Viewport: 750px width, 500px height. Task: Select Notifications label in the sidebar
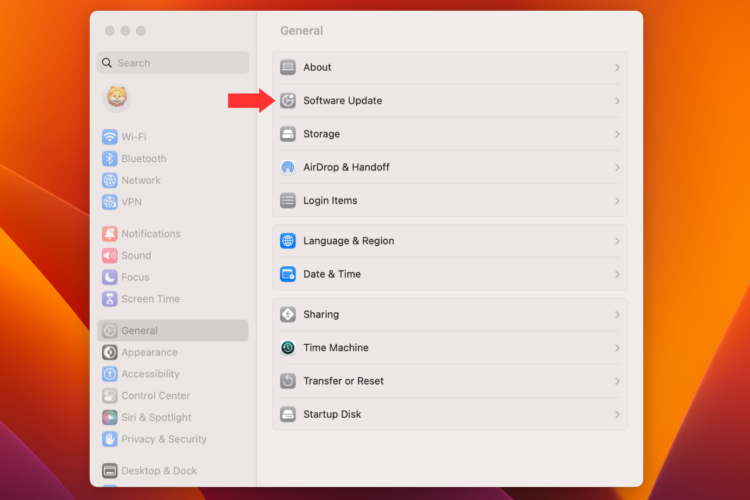tap(151, 233)
